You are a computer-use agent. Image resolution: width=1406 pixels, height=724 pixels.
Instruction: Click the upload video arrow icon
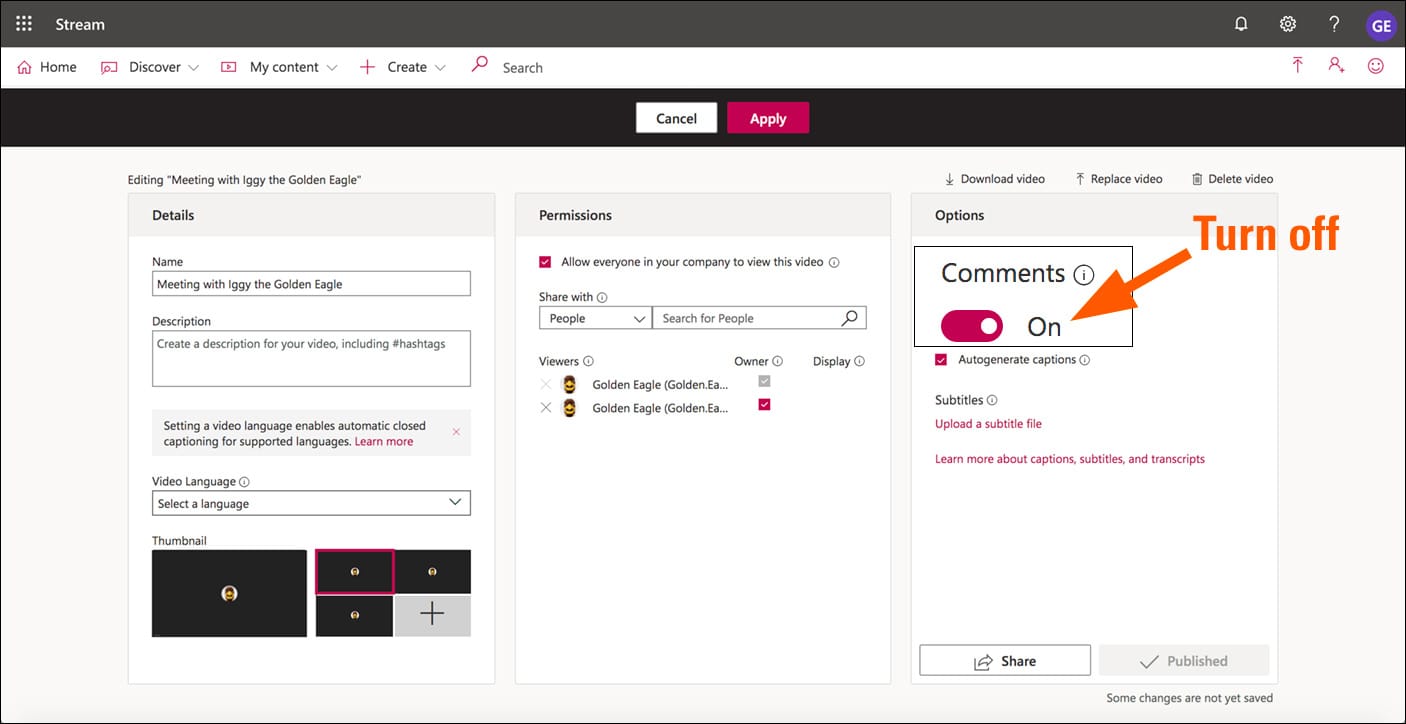[1297, 66]
